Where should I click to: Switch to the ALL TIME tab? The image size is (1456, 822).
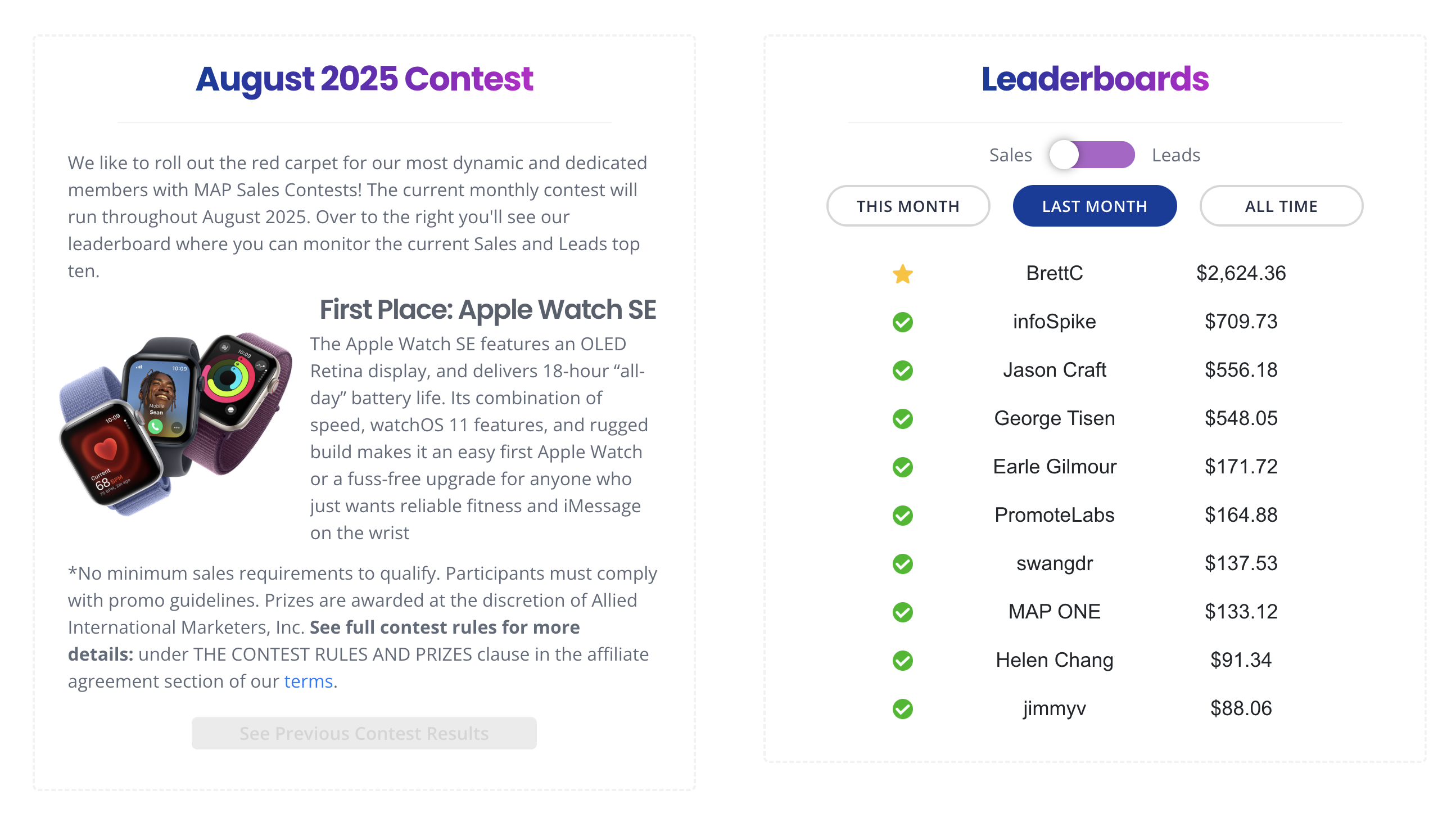[x=1281, y=206]
